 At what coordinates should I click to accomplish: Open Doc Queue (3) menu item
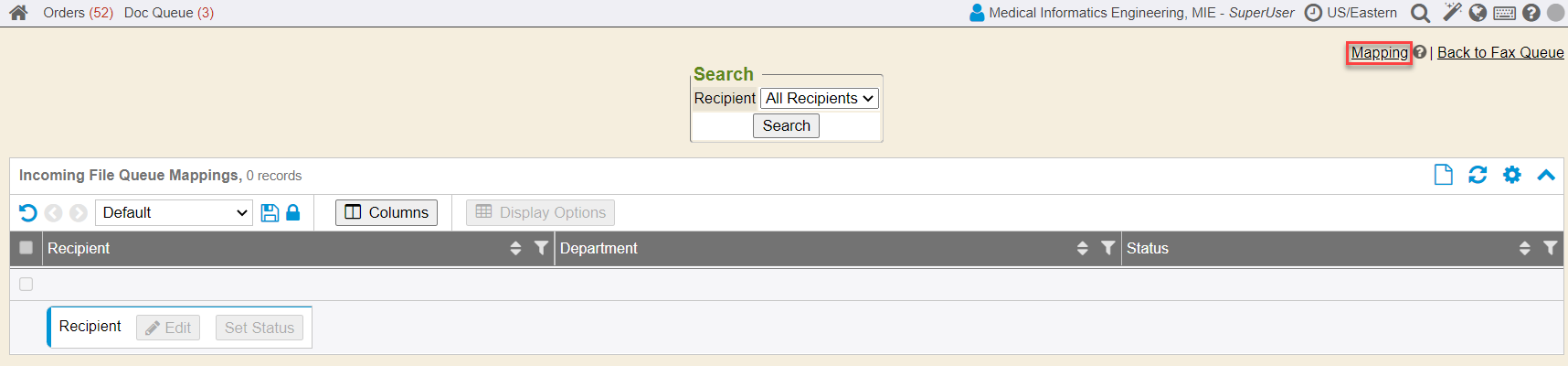[x=169, y=13]
